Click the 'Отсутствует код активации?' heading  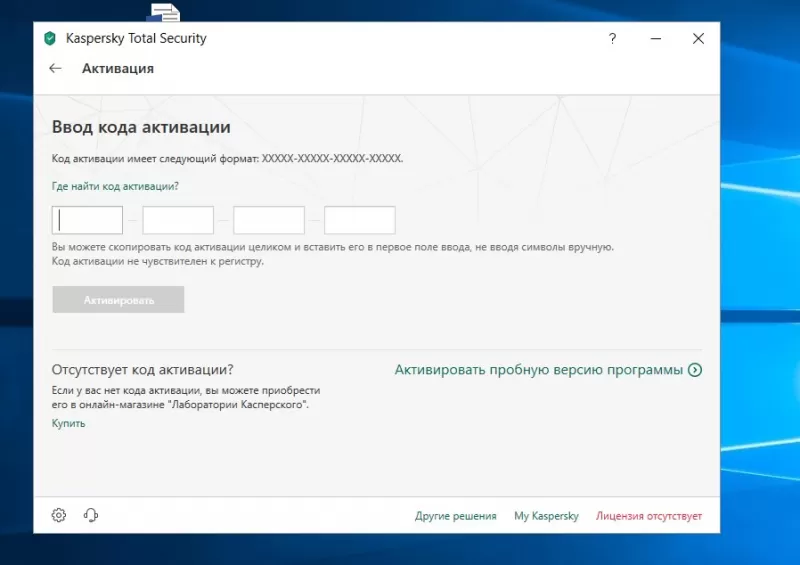pyautogui.click(x=142, y=370)
